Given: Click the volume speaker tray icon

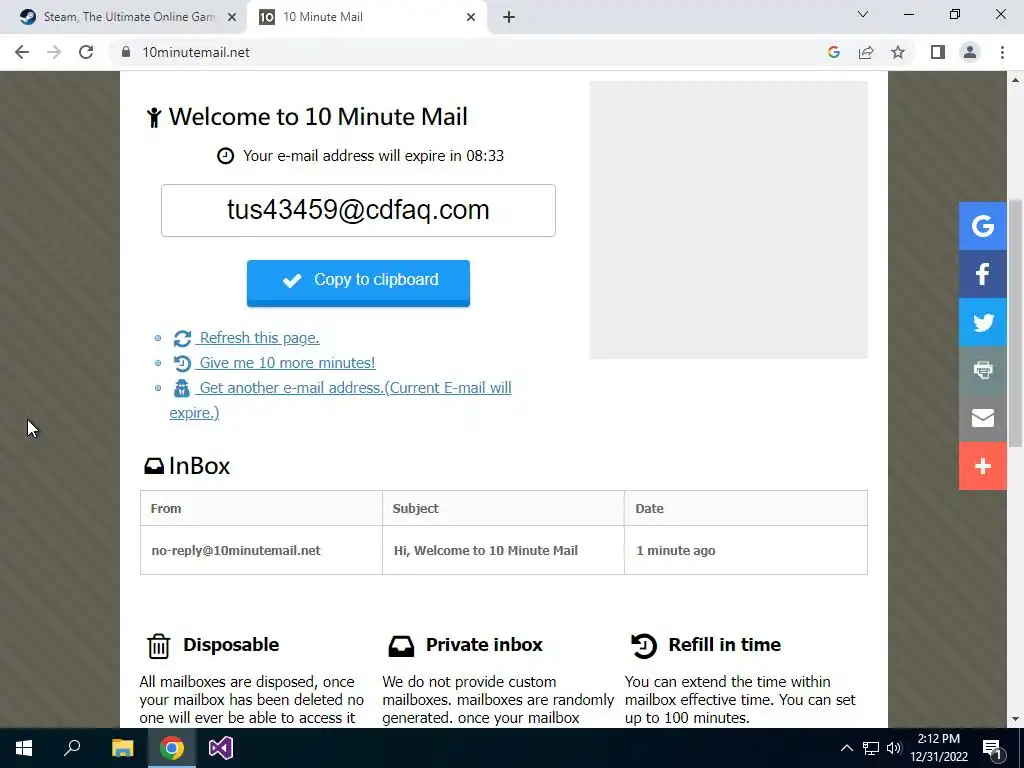Looking at the screenshot, I should click(894, 748).
